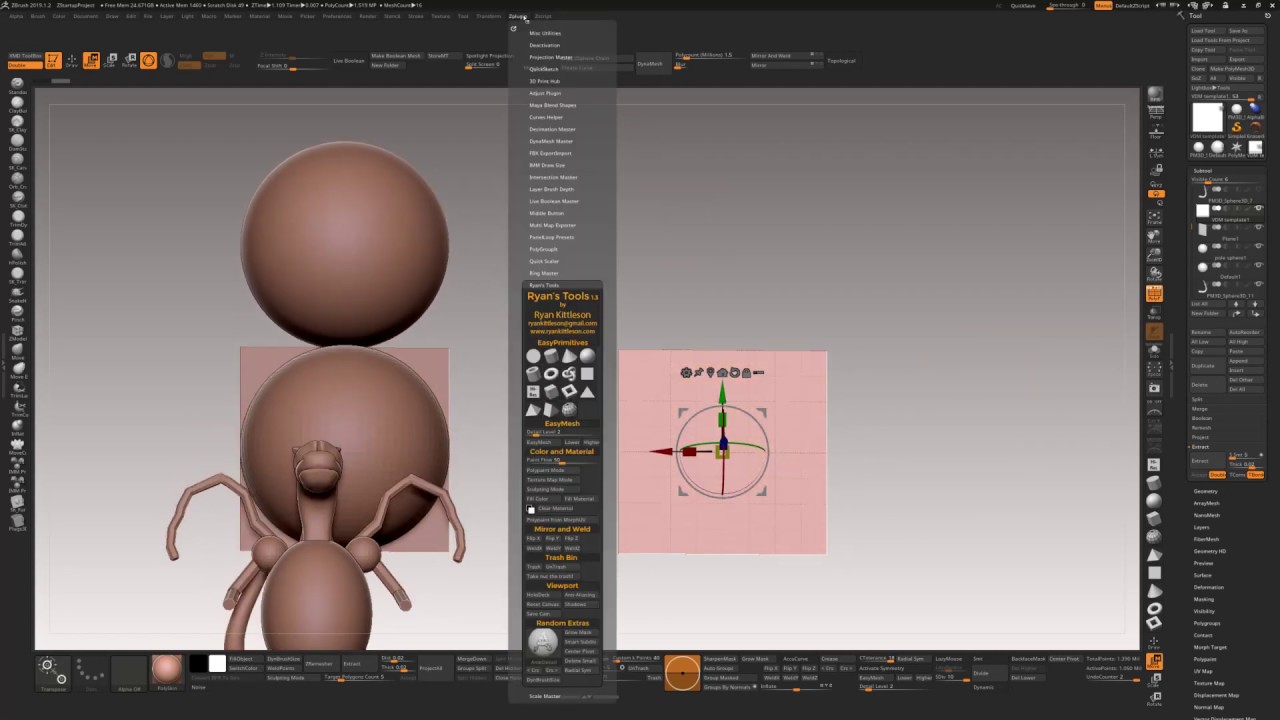Open the Transform menu
1280x720 pixels.
[x=488, y=16]
